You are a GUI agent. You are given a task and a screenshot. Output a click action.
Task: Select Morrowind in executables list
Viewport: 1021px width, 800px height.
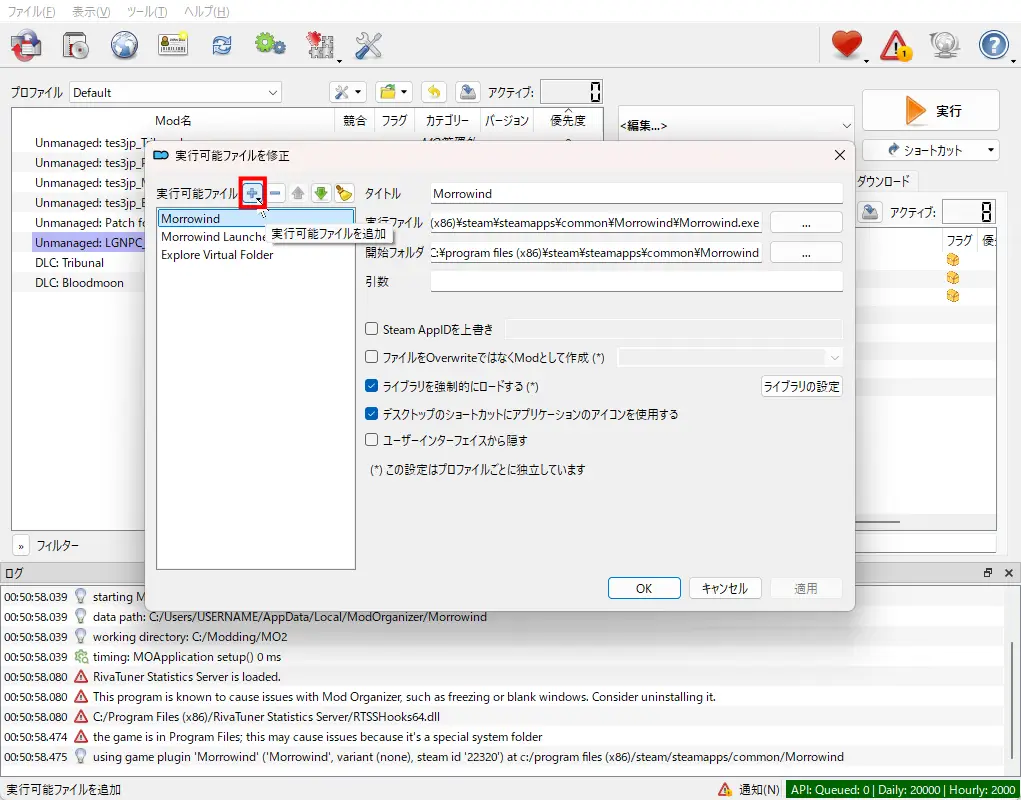point(256,218)
